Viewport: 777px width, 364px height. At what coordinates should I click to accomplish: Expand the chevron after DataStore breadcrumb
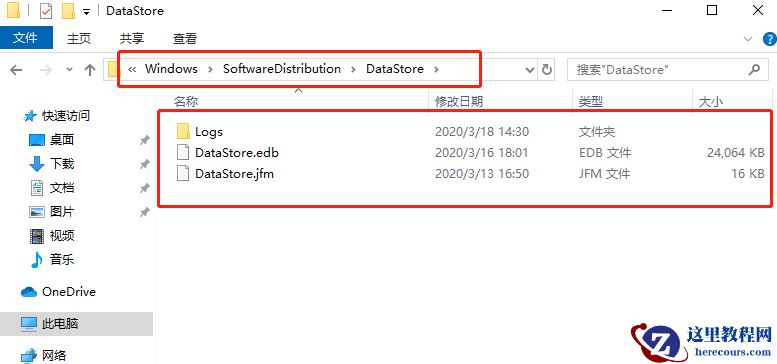point(436,69)
